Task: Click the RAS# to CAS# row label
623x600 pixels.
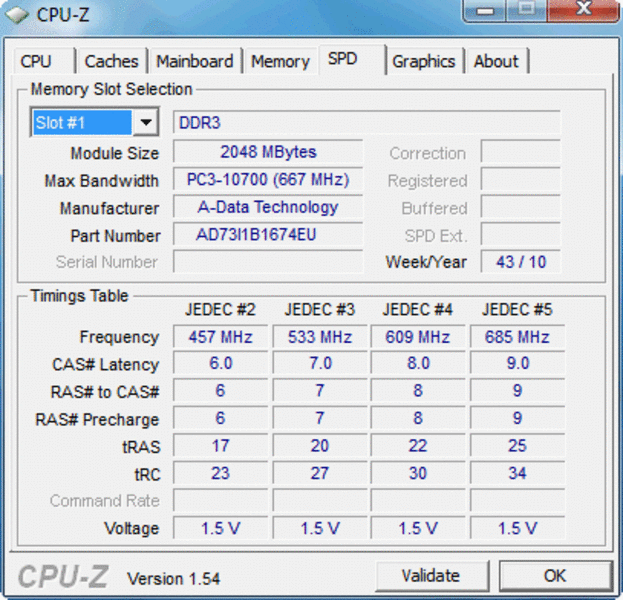Action: pos(105,392)
